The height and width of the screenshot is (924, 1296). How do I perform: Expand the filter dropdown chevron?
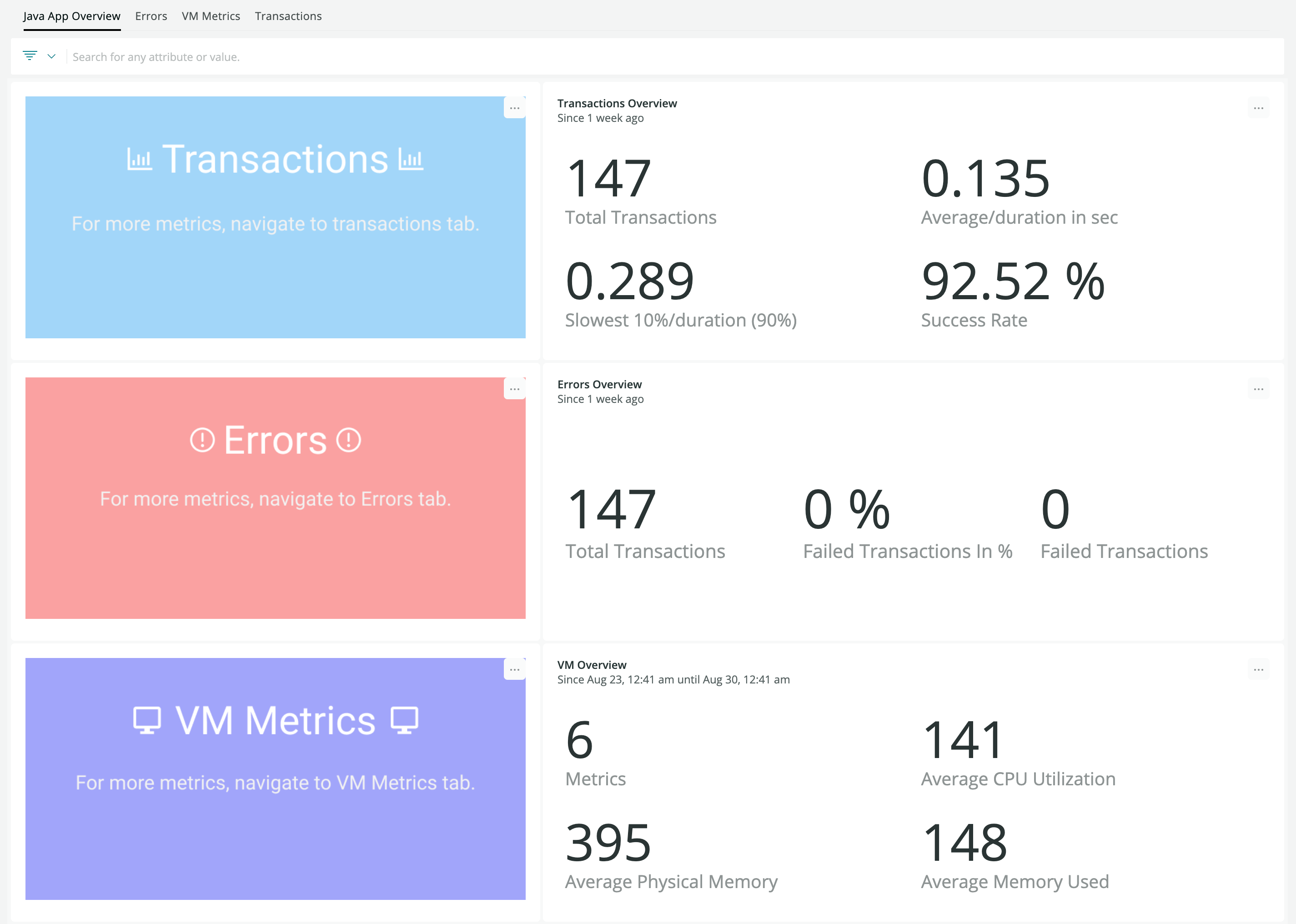click(52, 56)
